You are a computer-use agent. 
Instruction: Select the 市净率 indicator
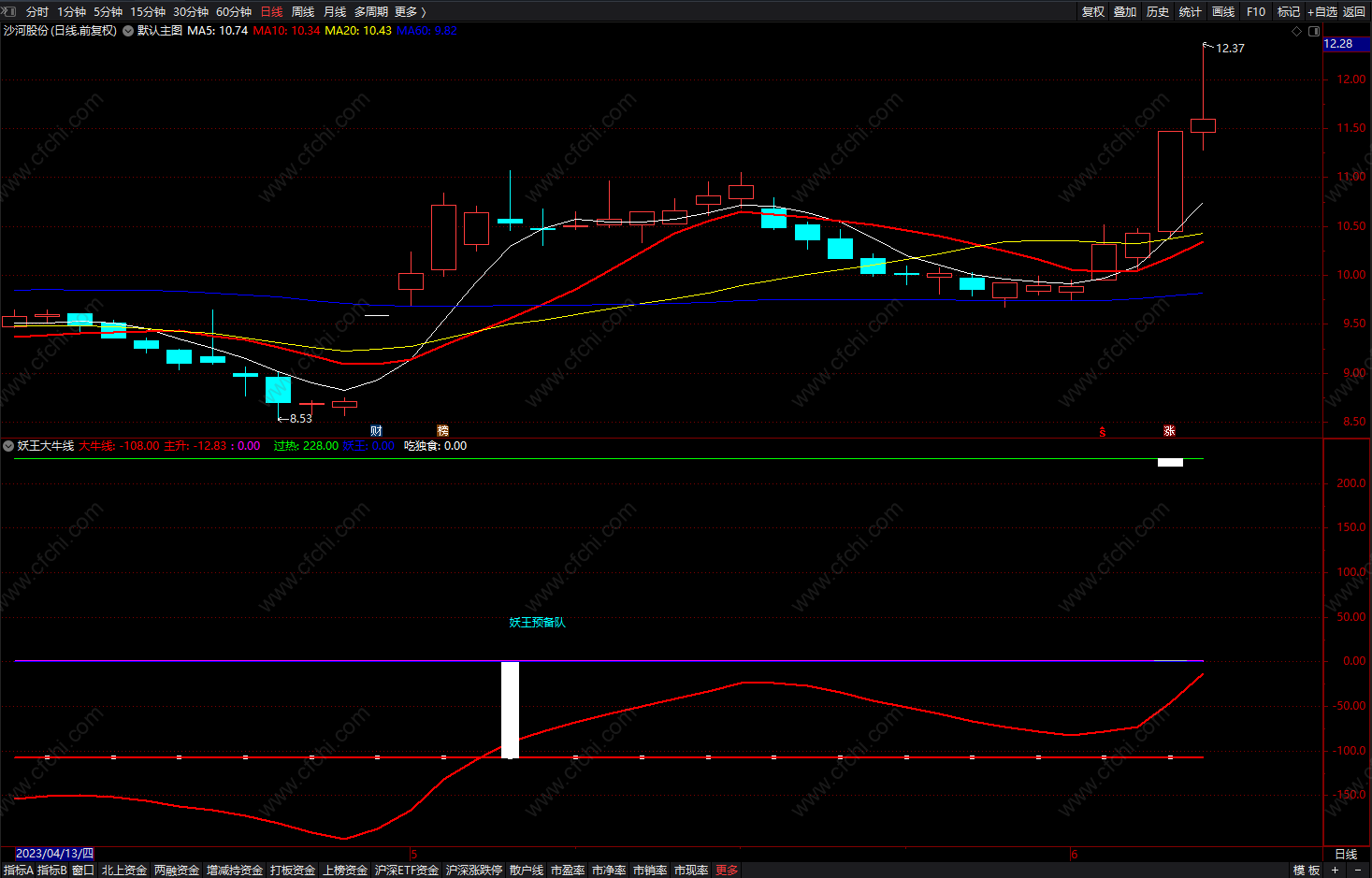coord(609,871)
